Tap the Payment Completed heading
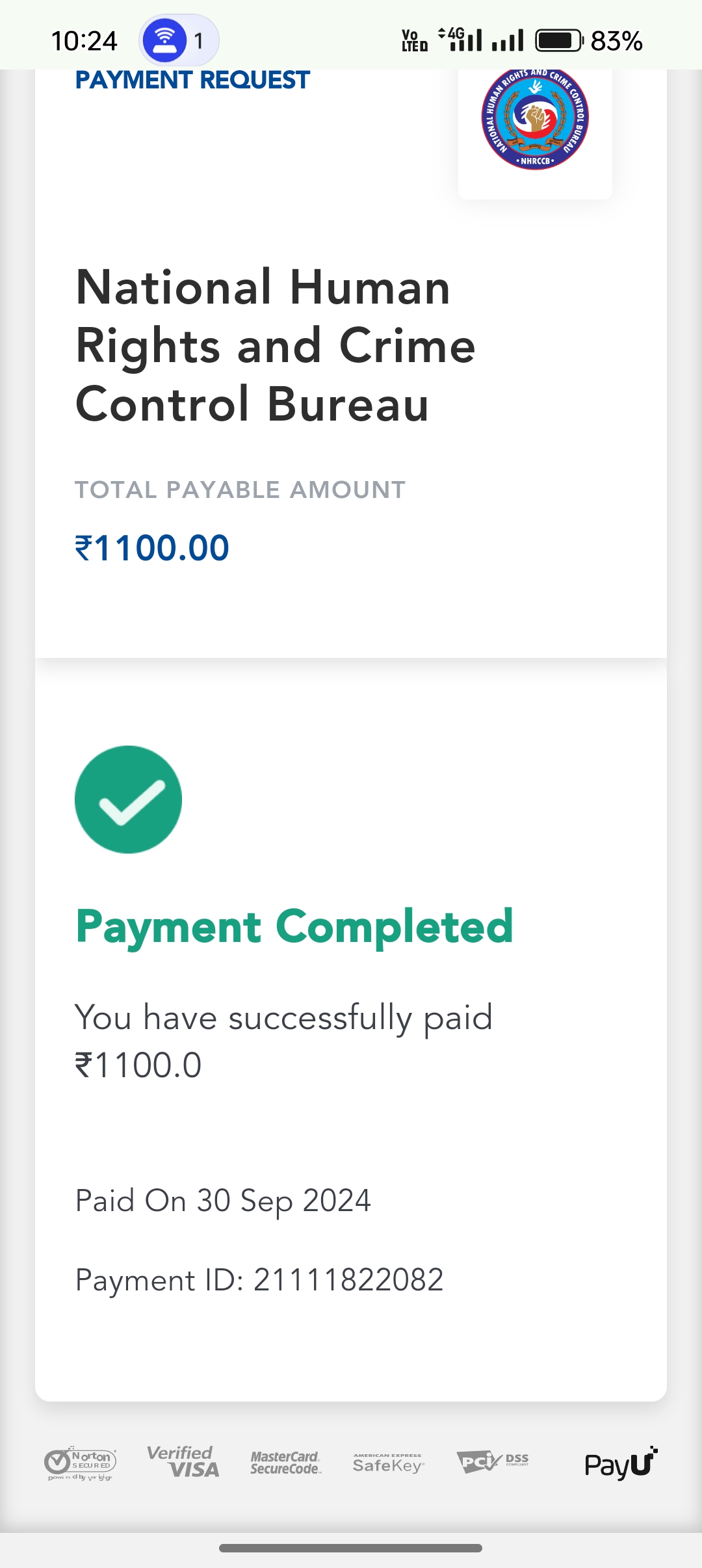 [294, 926]
